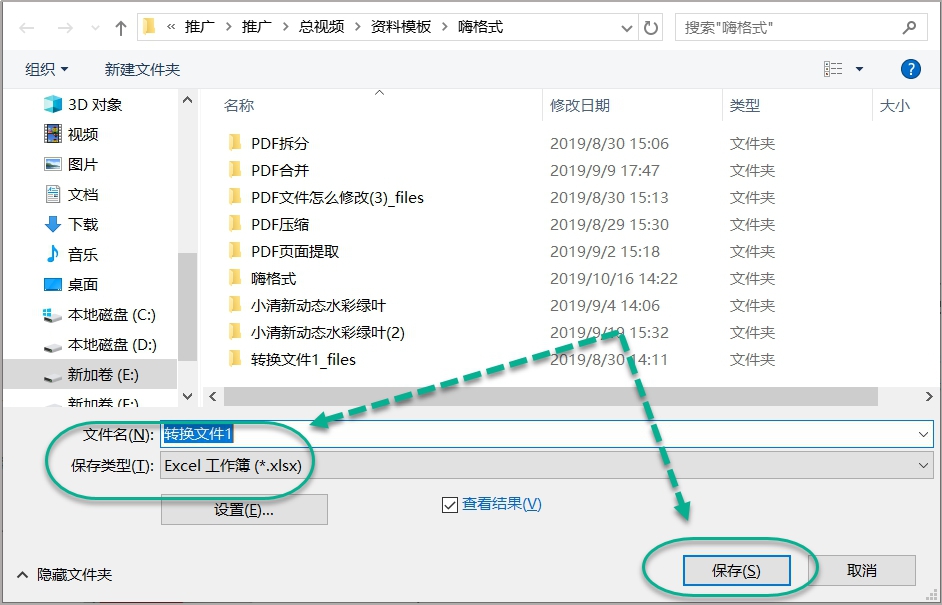This screenshot has width=942, height=605.
Task: Click 总视频 in the breadcrumb path
Action: point(321,28)
